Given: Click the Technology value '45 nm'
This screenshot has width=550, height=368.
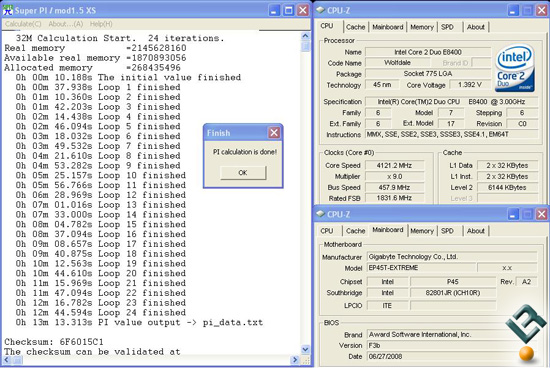Looking at the screenshot, I should tap(382, 85).
